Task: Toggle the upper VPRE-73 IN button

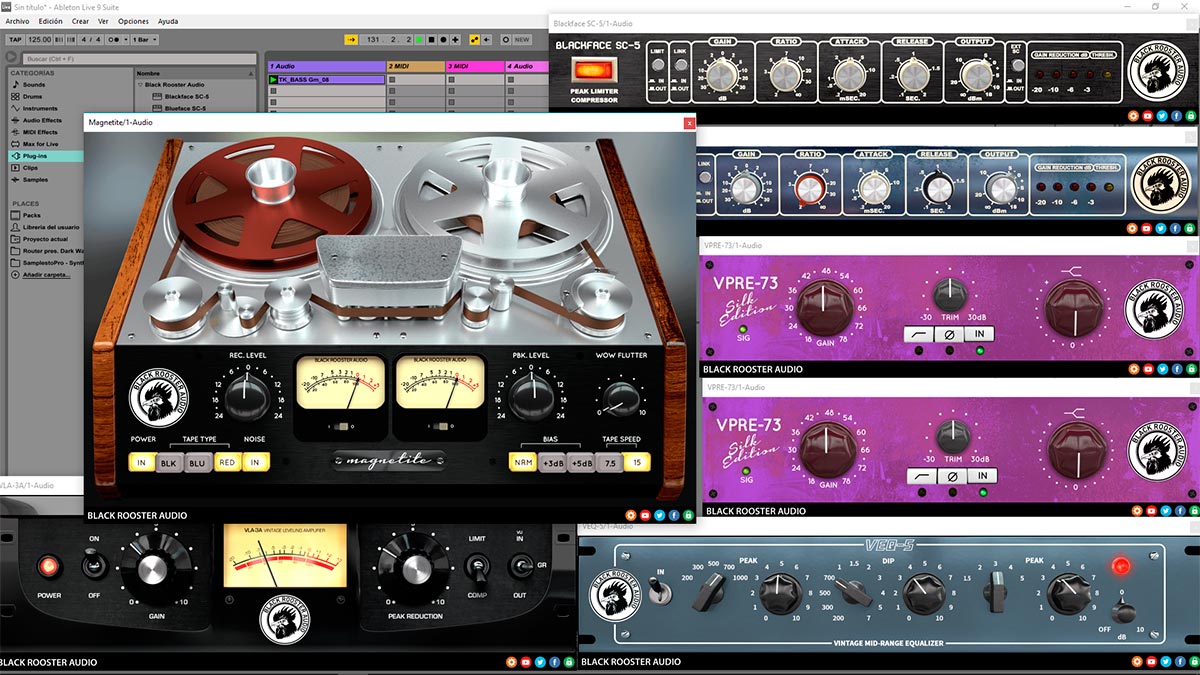Action: tap(979, 334)
